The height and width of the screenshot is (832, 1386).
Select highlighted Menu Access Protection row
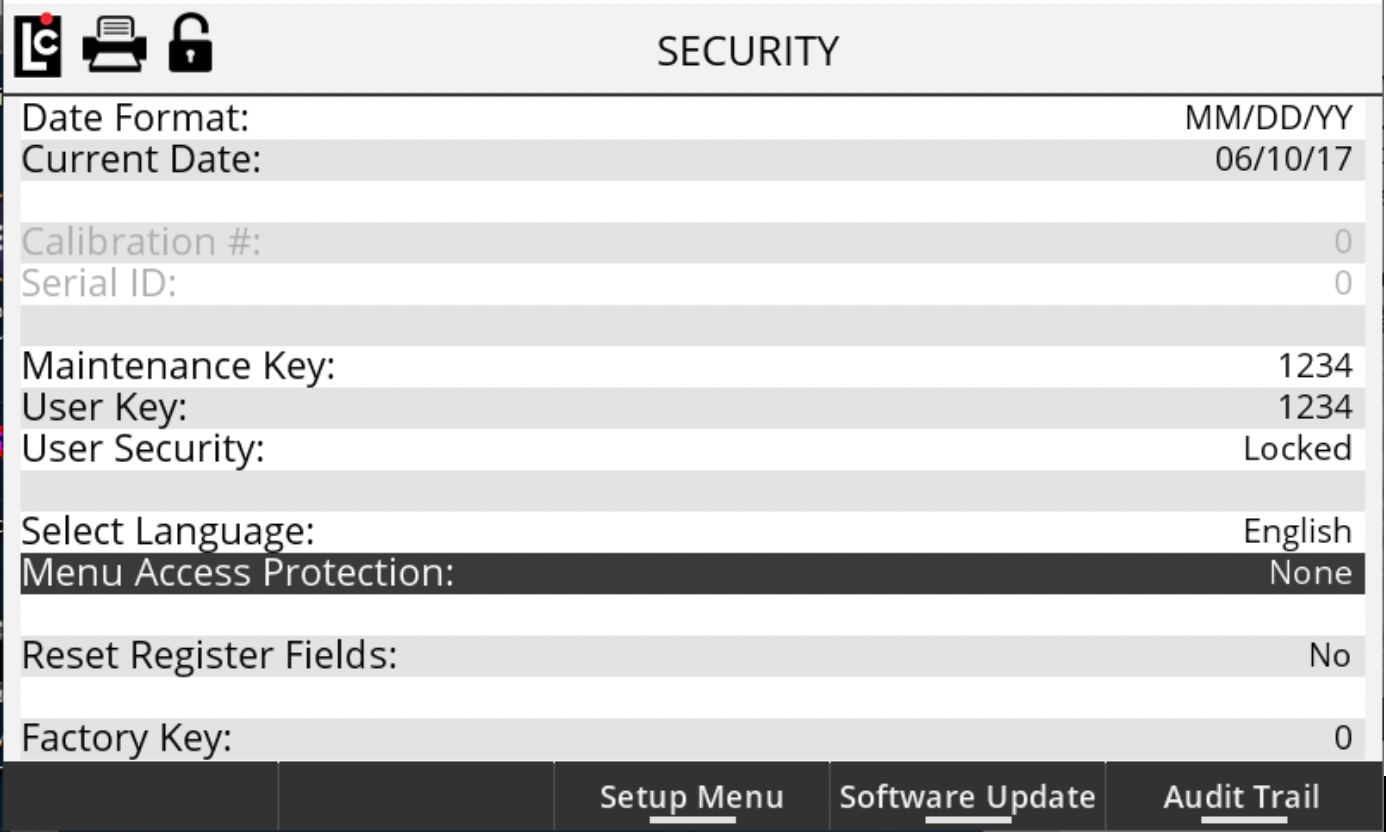pos(692,573)
